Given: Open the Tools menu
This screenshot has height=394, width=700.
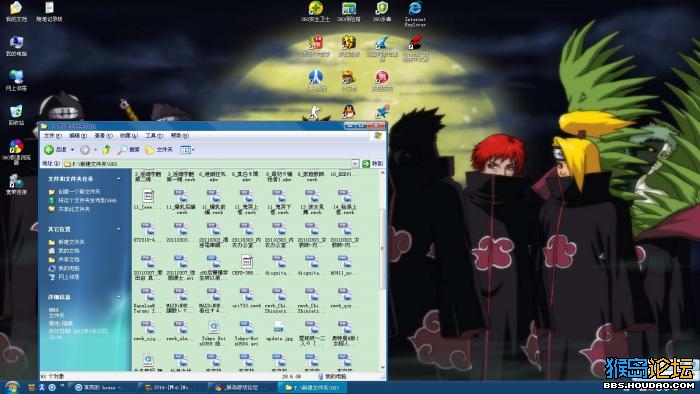Looking at the screenshot, I should (154, 136).
